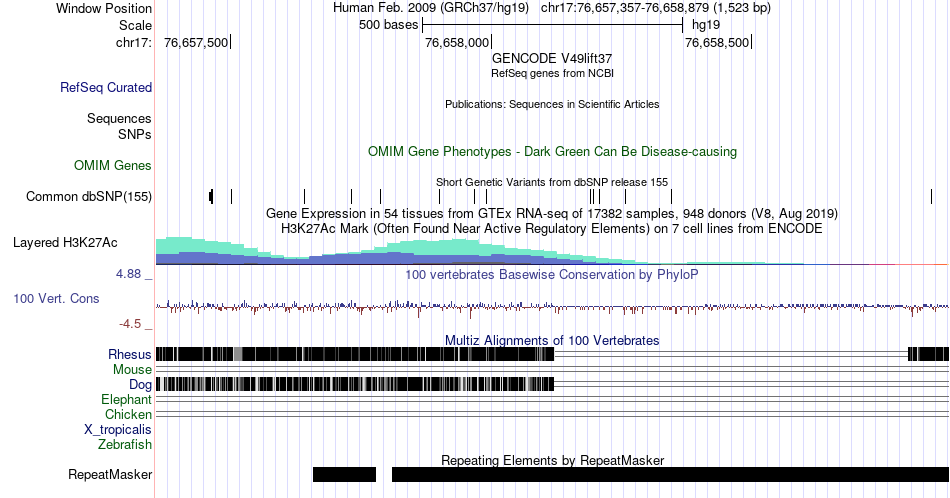Open the 100 Vert. Cons track label

56,298
